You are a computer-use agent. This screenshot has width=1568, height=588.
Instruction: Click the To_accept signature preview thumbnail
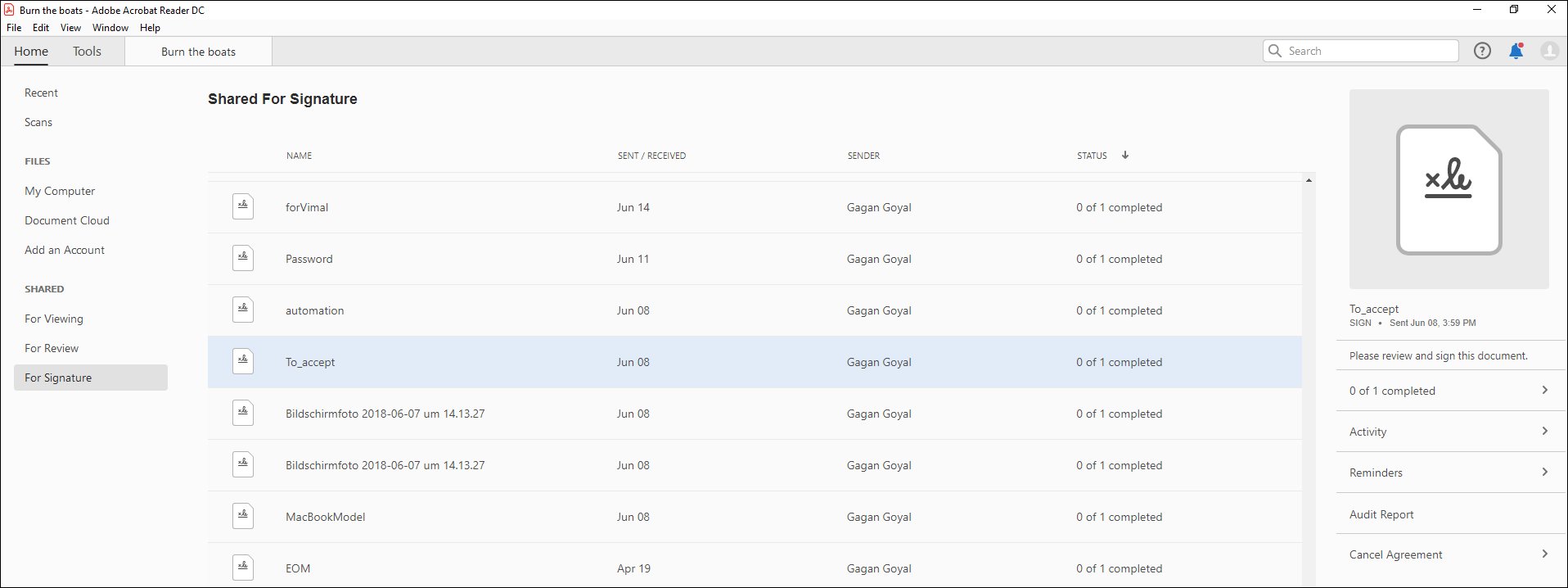(1449, 189)
